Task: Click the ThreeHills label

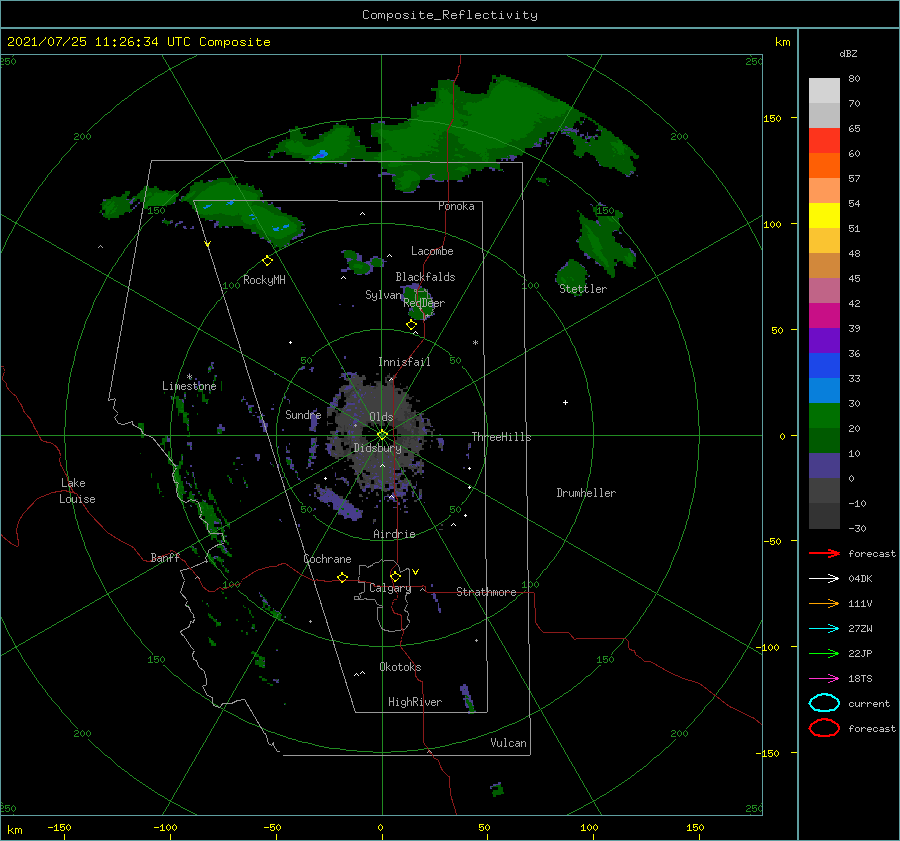Action: pyautogui.click(x=502, y=437)
